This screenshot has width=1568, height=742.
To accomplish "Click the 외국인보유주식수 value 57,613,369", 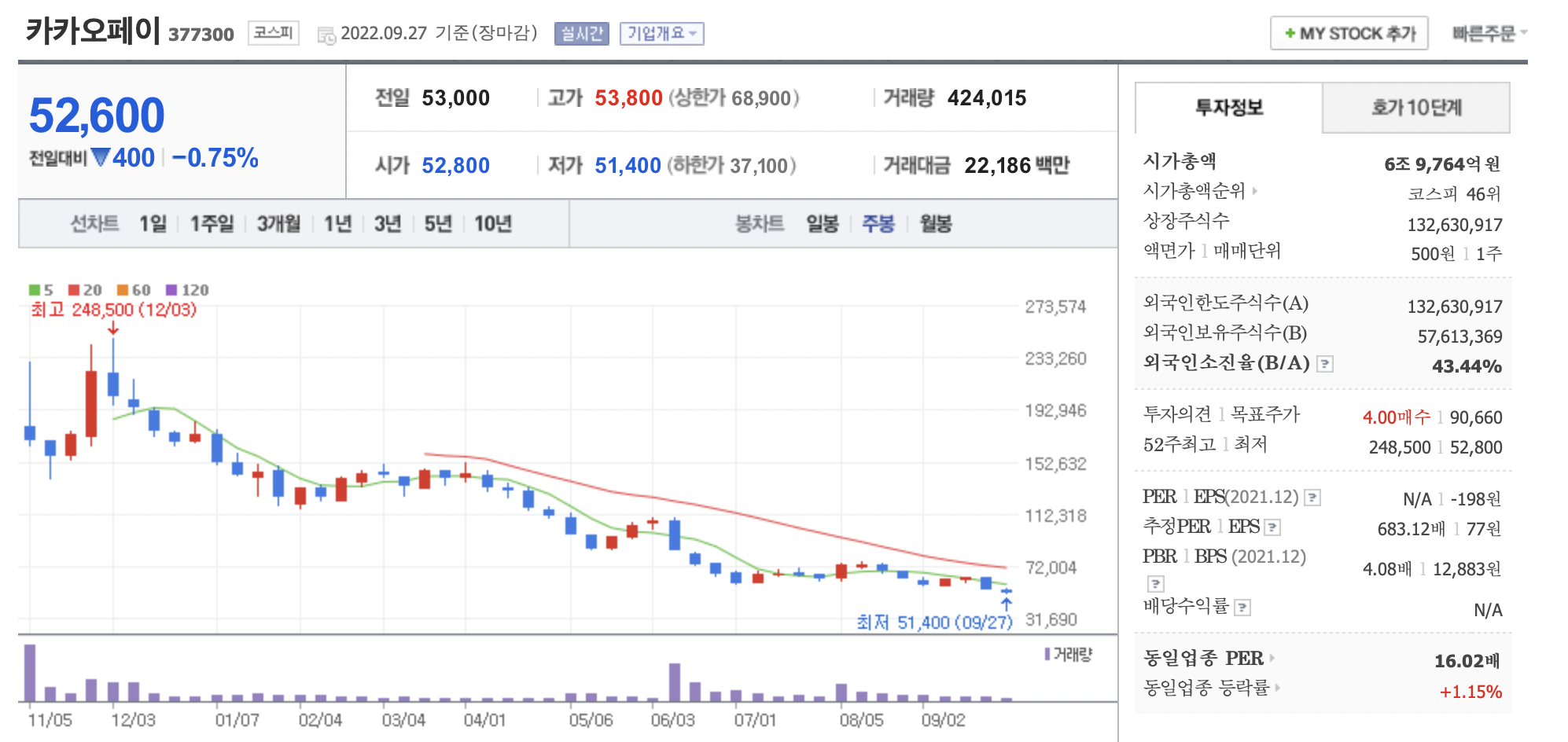I will pyautogui.click(x=1459, y=337).
